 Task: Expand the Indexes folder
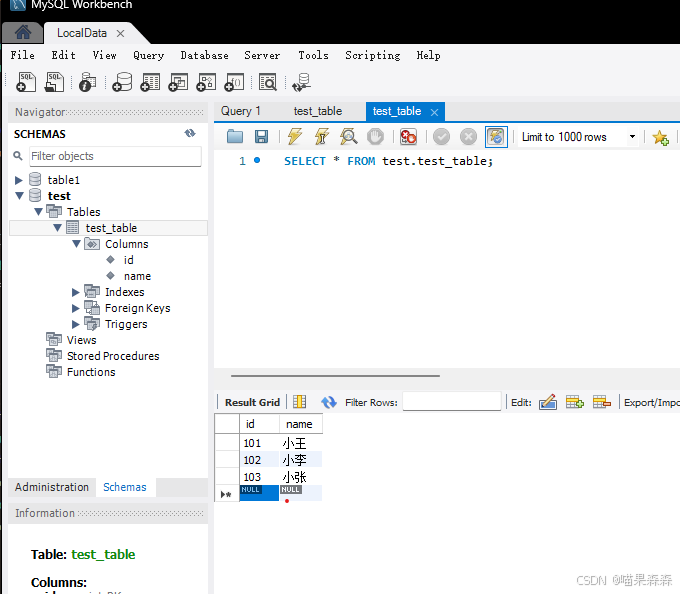coord(76,292)
